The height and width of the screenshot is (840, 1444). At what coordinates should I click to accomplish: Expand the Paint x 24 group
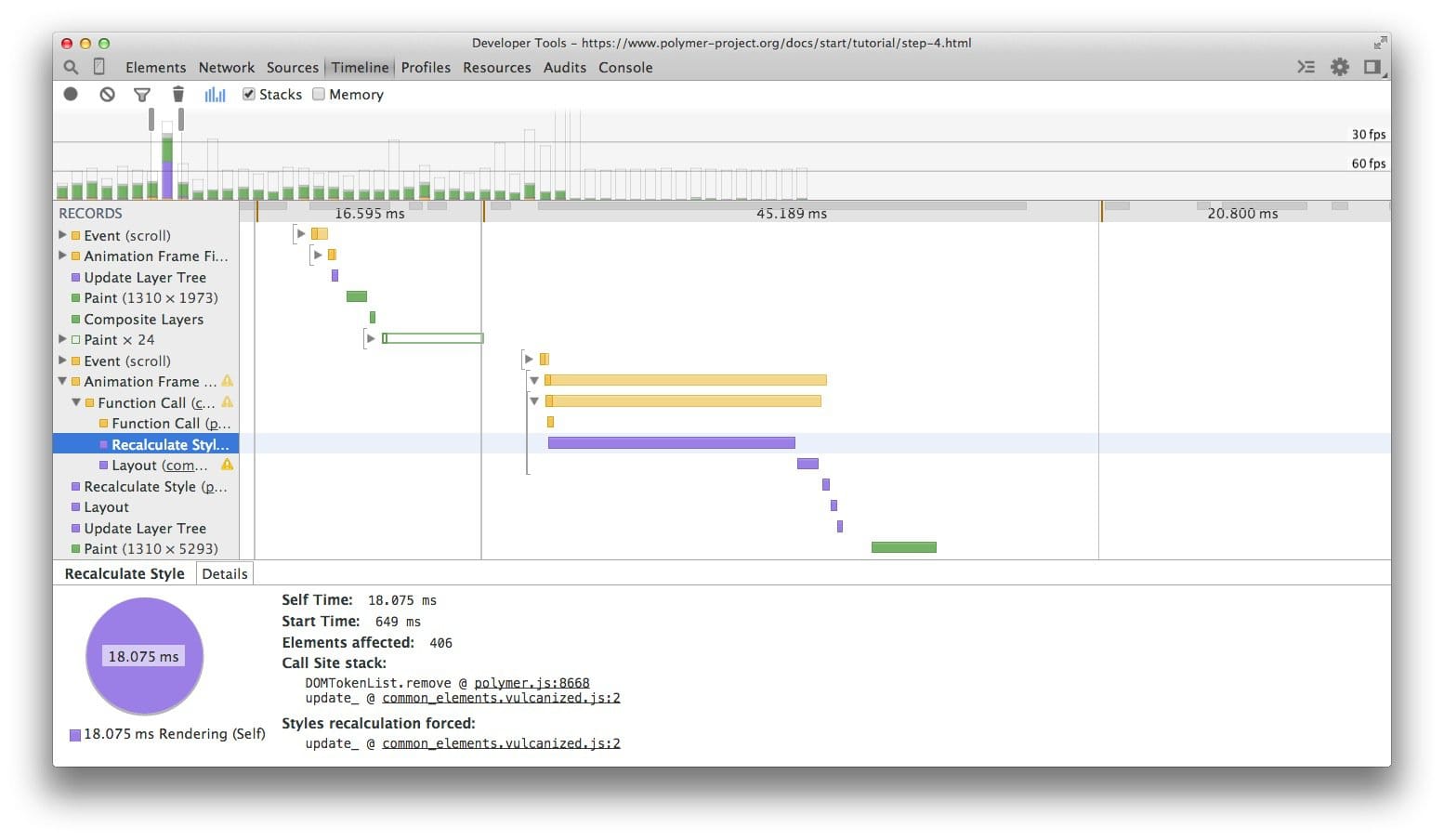pyautogui.click(x=61, y=339)
